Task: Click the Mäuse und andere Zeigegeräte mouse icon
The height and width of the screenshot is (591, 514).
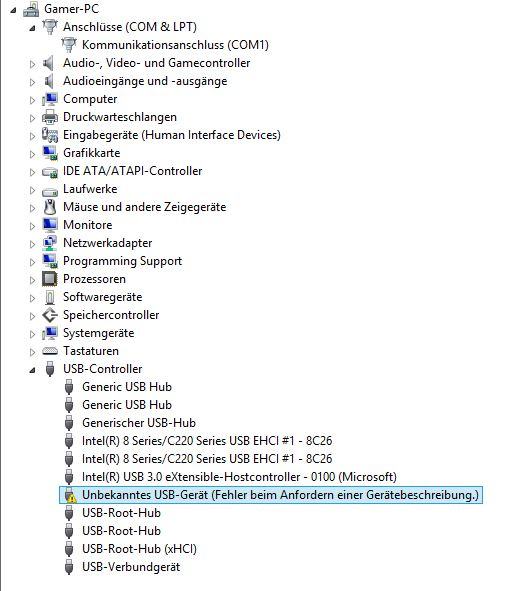Action: click(x=50, y=207)
